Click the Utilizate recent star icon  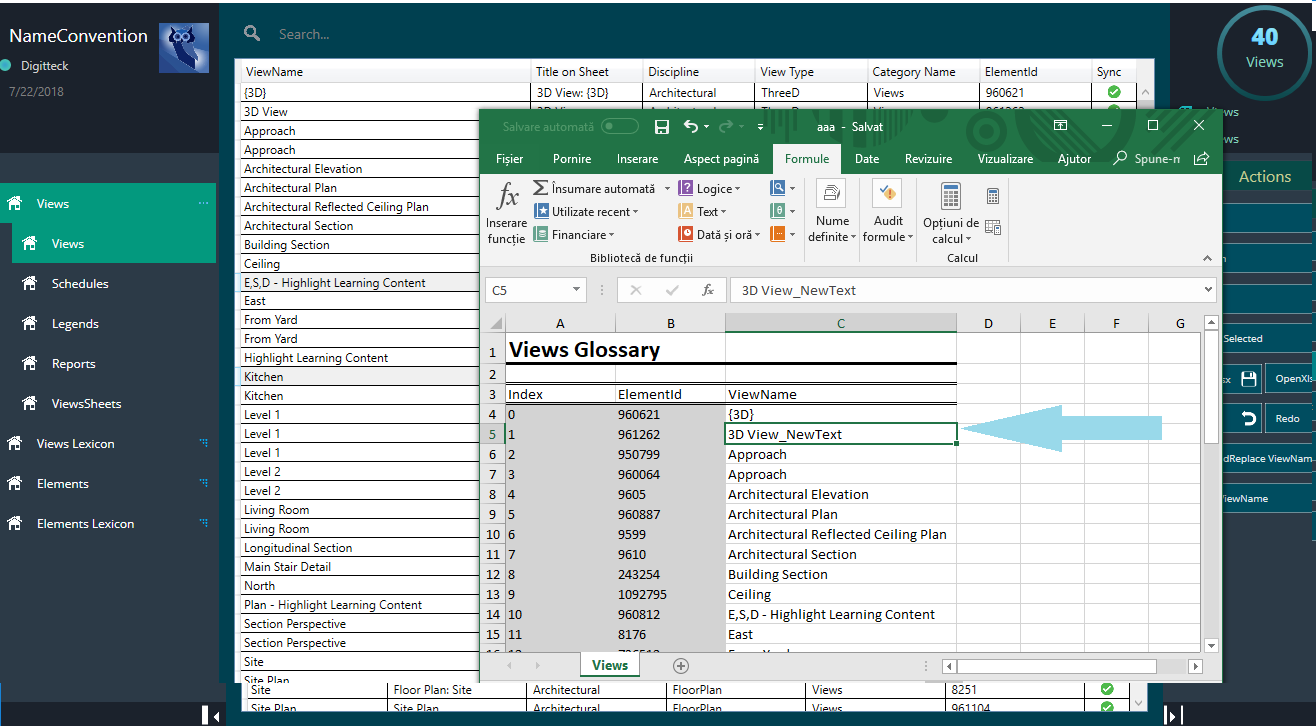click(541, 211)
